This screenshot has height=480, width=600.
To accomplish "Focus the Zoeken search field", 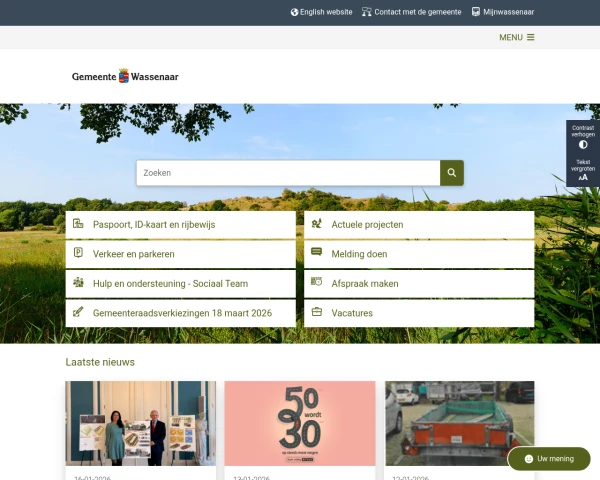I will 288,173.
